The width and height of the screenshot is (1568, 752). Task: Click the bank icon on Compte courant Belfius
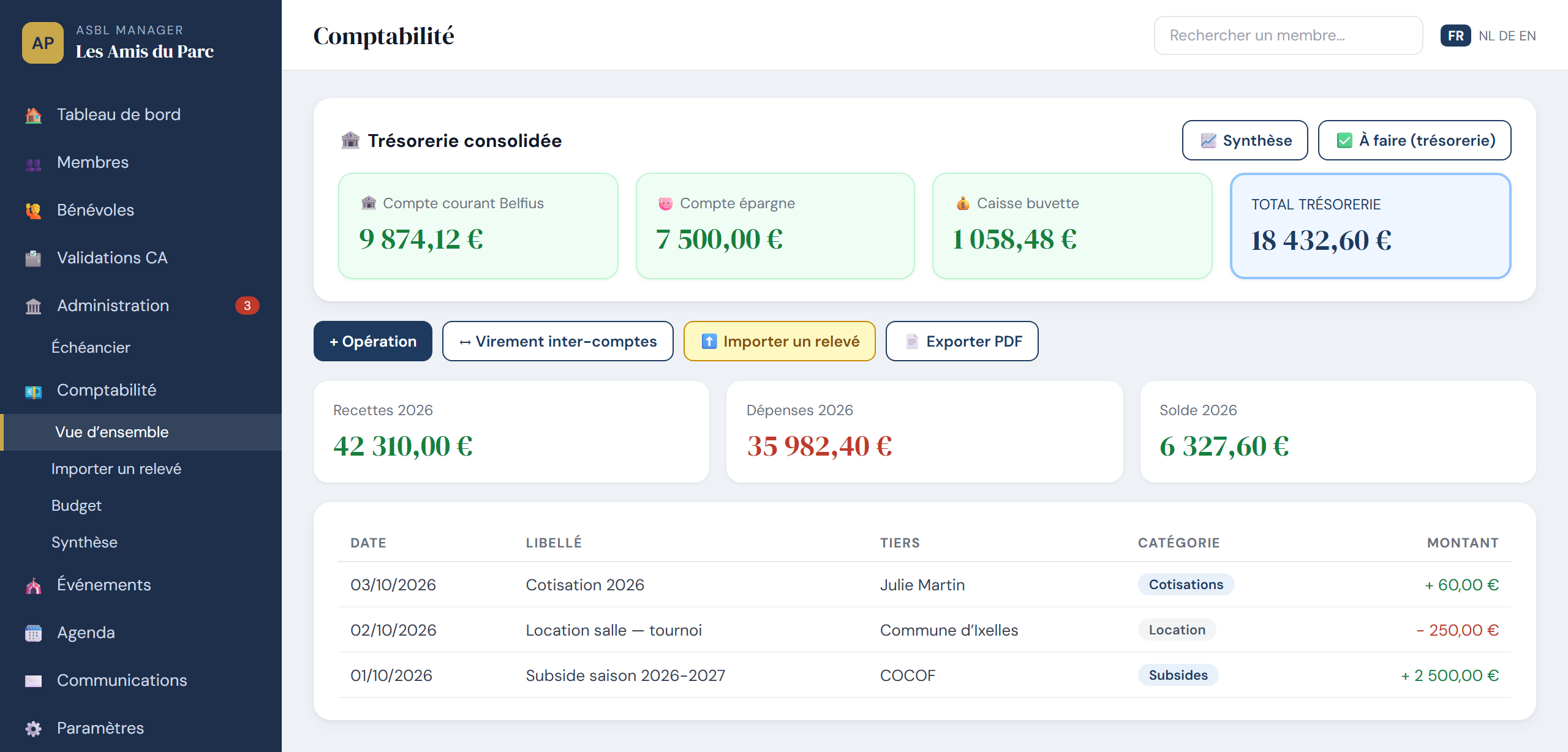click(369, 203)
